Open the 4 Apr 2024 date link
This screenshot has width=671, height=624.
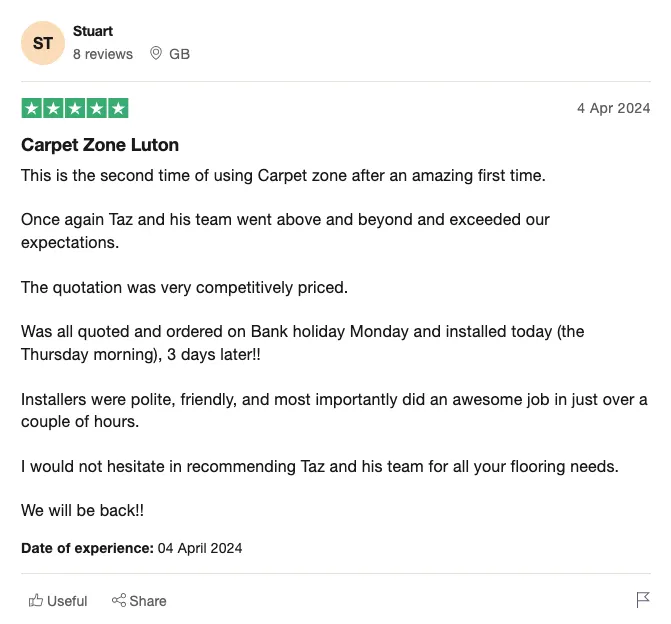[x=613, y=108]
